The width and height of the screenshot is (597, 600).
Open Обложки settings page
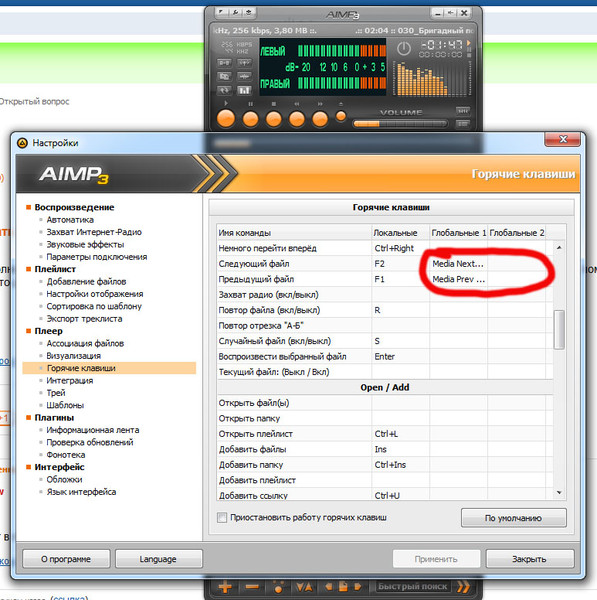point(64,479)
